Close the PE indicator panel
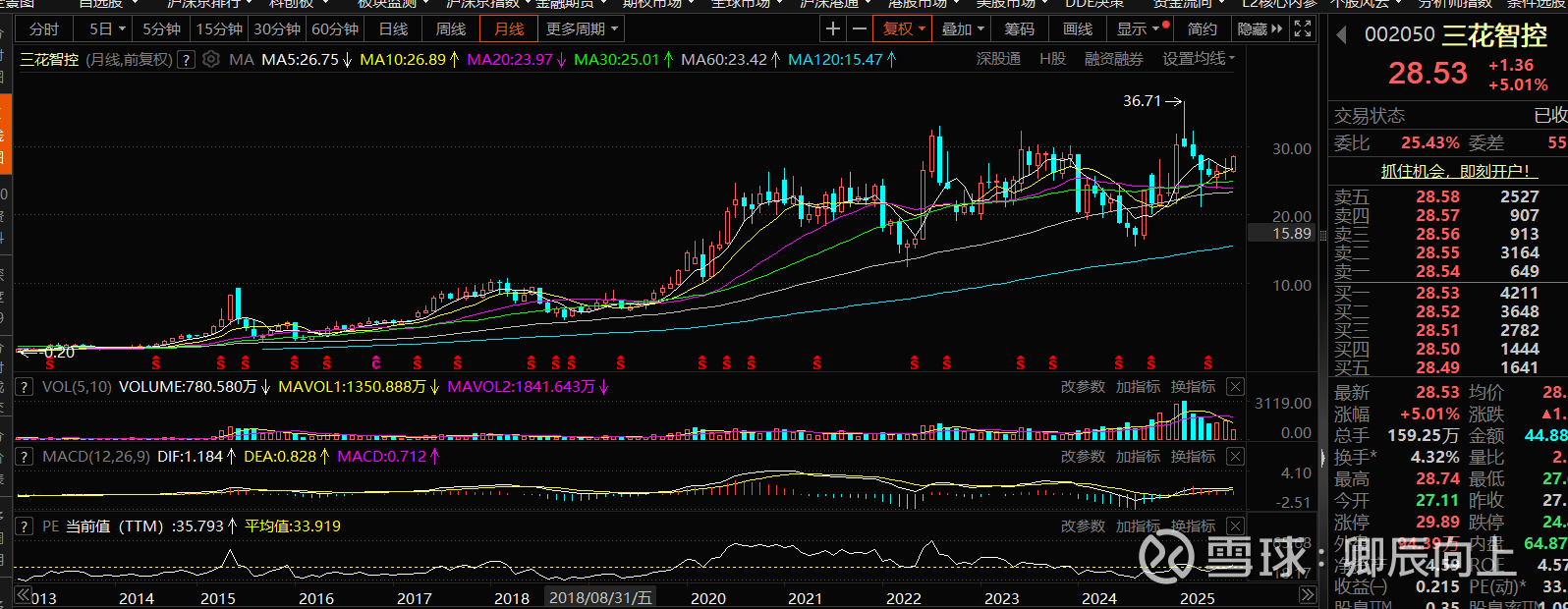Screen dimensions: 1568x609 click(x=1235, y=526)
